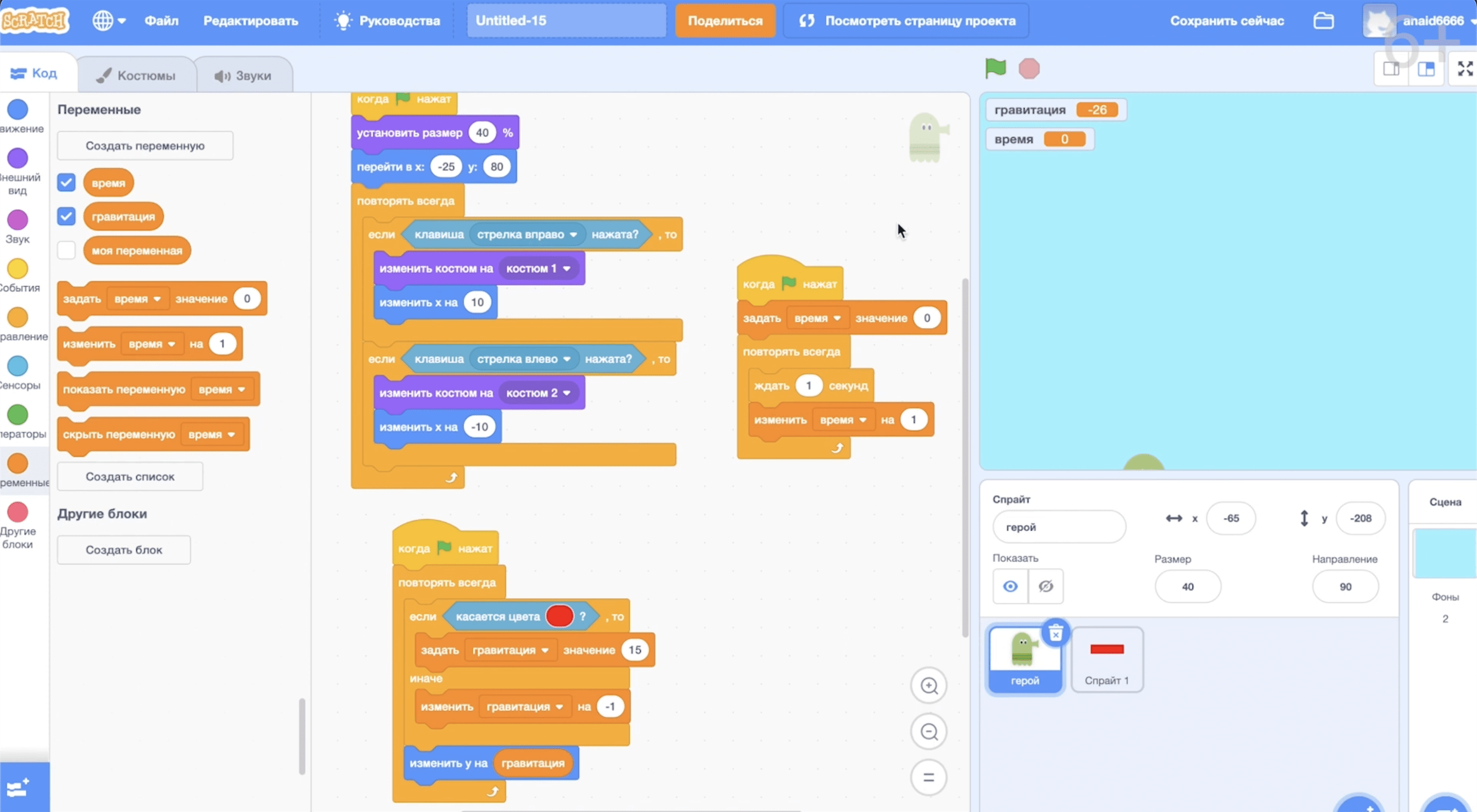Click the red stop button
1477x812 pixels.
[1028, 68]
